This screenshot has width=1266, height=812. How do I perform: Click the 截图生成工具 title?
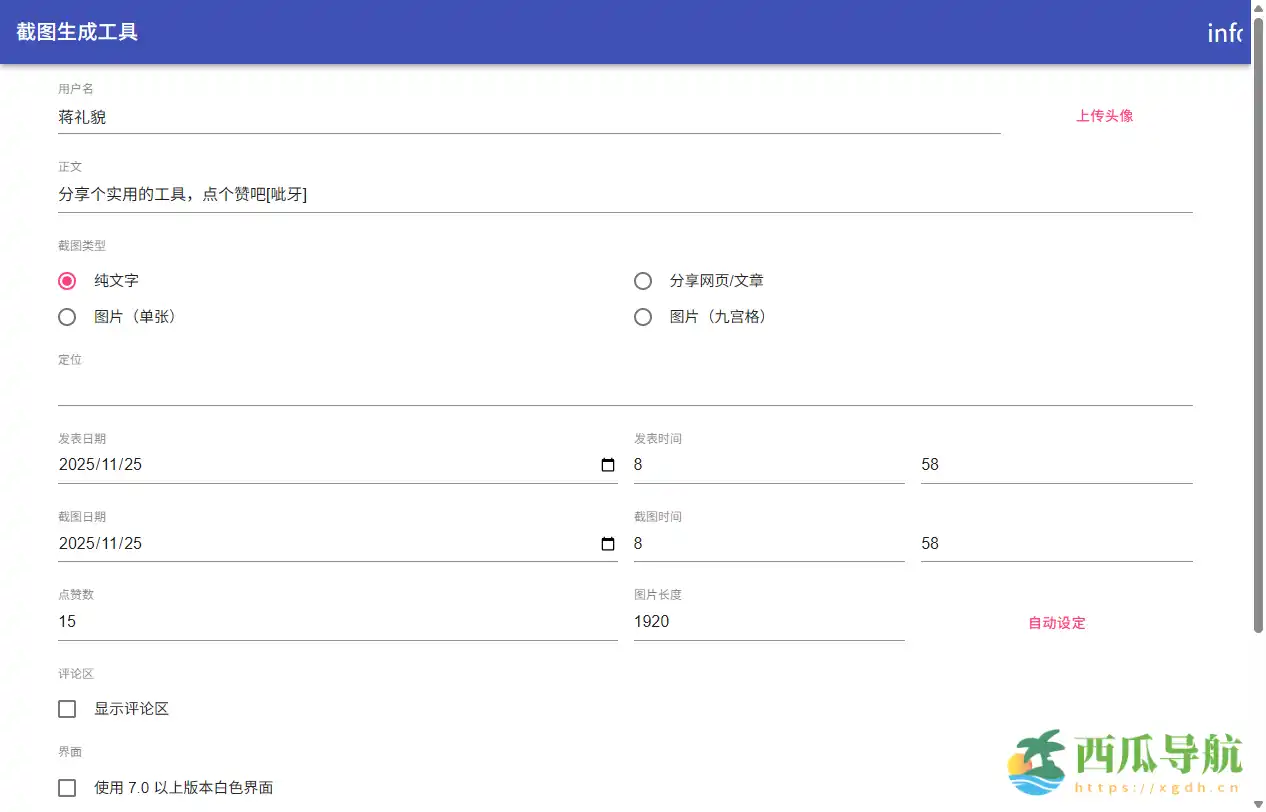point(77,33)
